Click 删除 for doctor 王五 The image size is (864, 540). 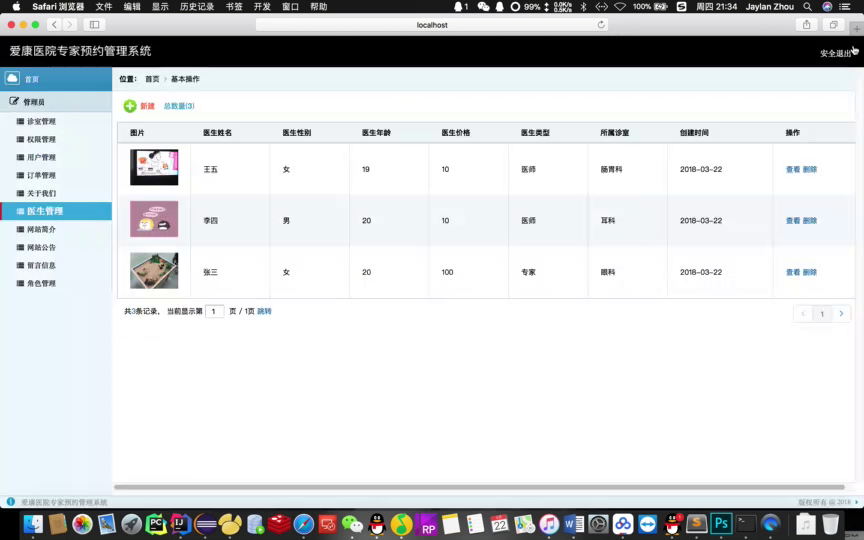[809, 169]
